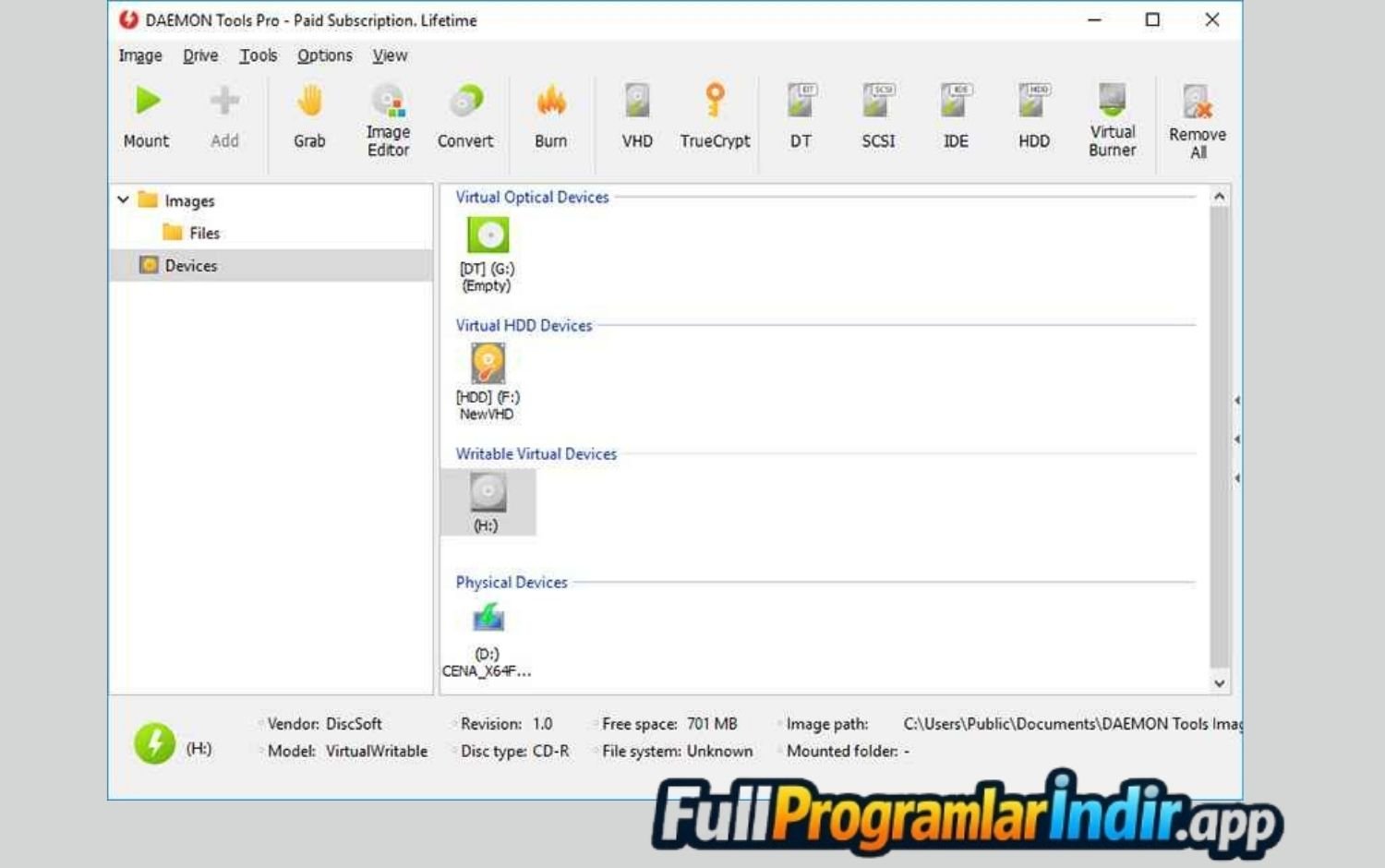Viewport: 1385px width, 868px height.
Task: Click the scrollbar down arrow
Action: pyautogui.click(x=1220, y=683)
